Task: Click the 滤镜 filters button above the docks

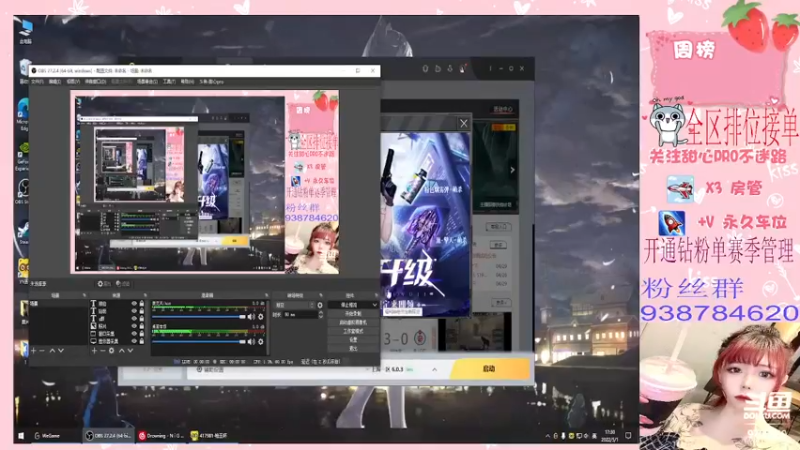Action: [123, 284]
